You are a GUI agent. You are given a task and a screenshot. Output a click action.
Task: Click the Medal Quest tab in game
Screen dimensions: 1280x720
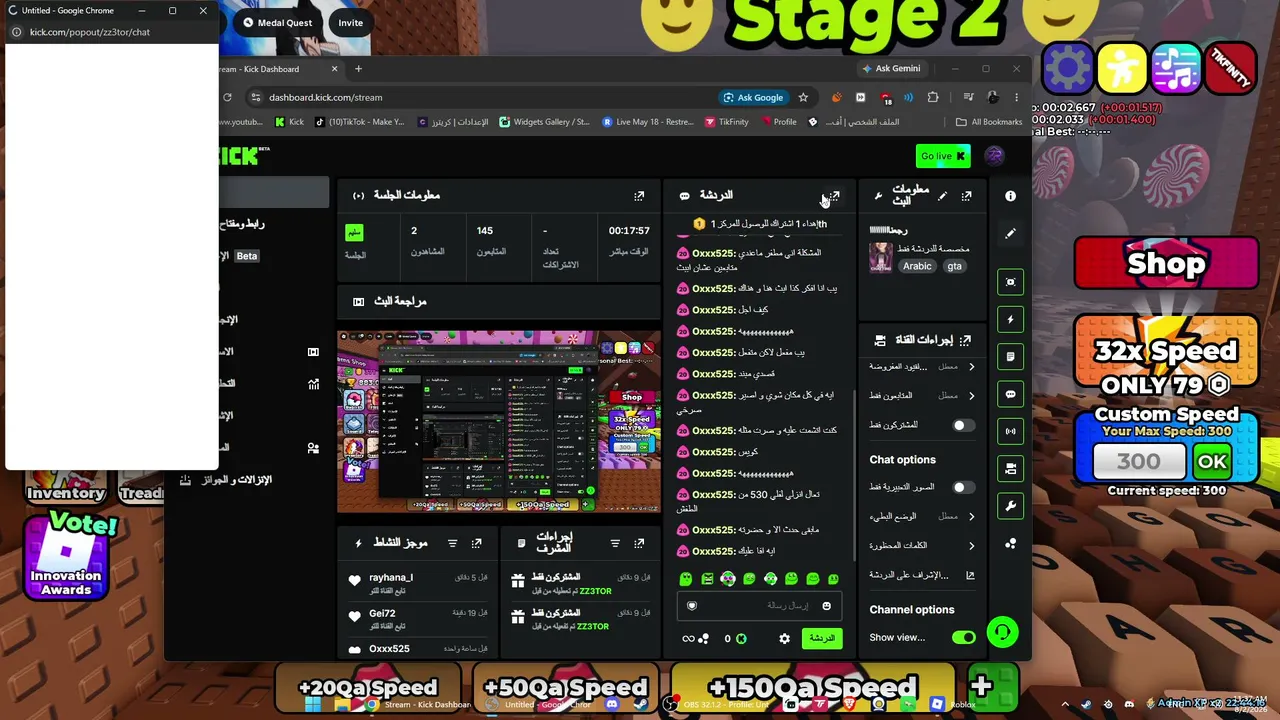tap(278, 23)
